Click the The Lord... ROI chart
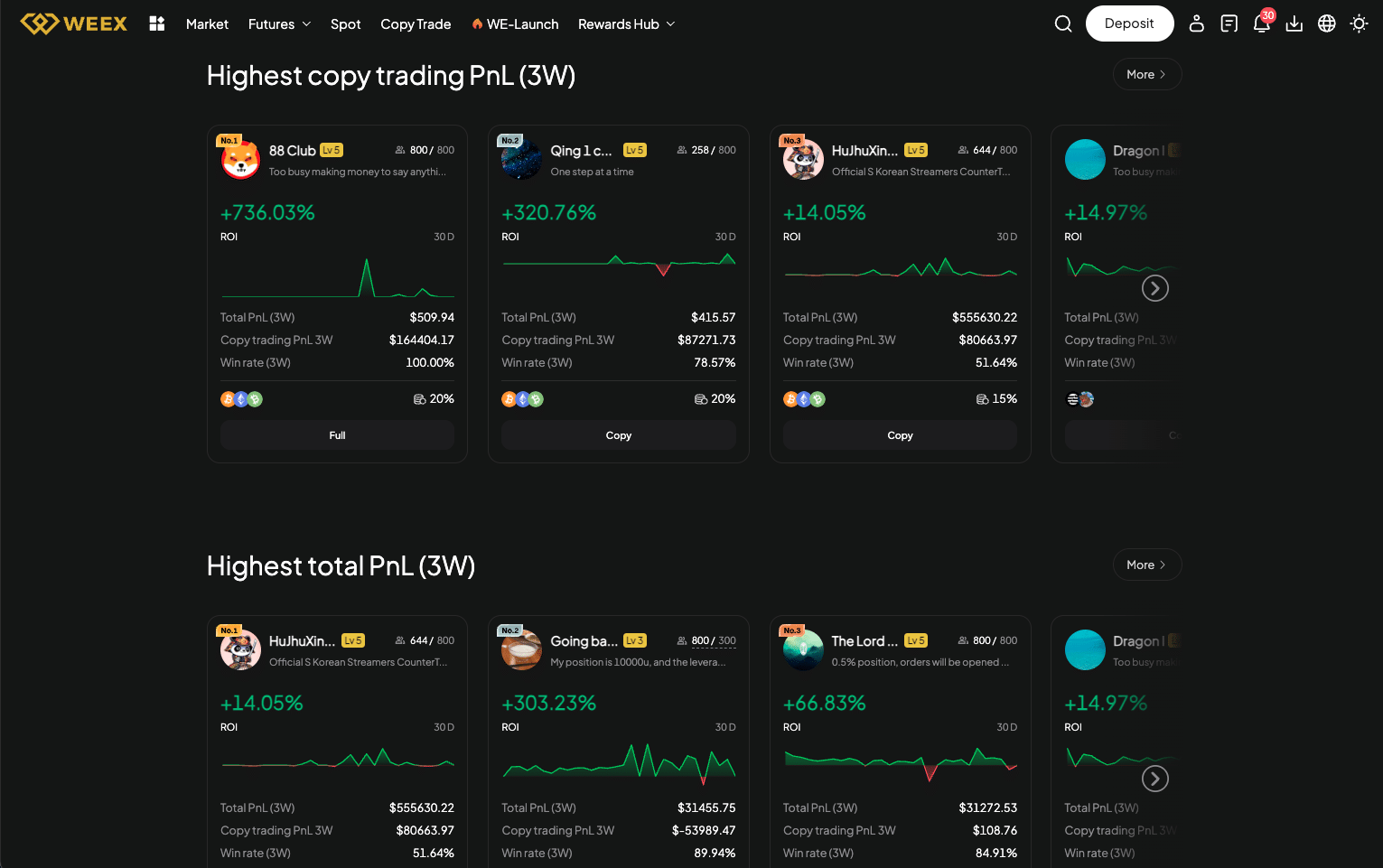This screenshot has height=868, width=1383. click(900, 762)
